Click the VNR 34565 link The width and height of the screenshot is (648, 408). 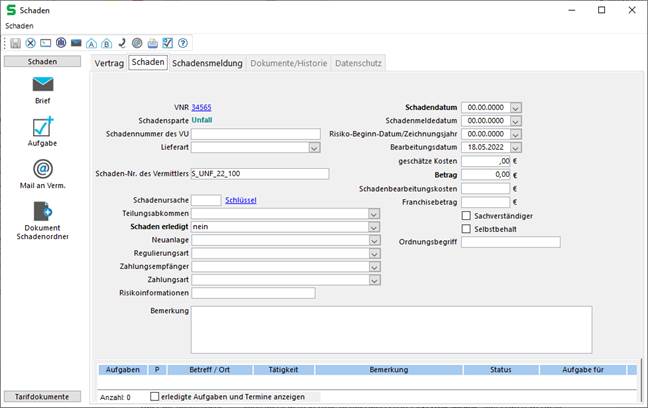(x=201, y=107)
